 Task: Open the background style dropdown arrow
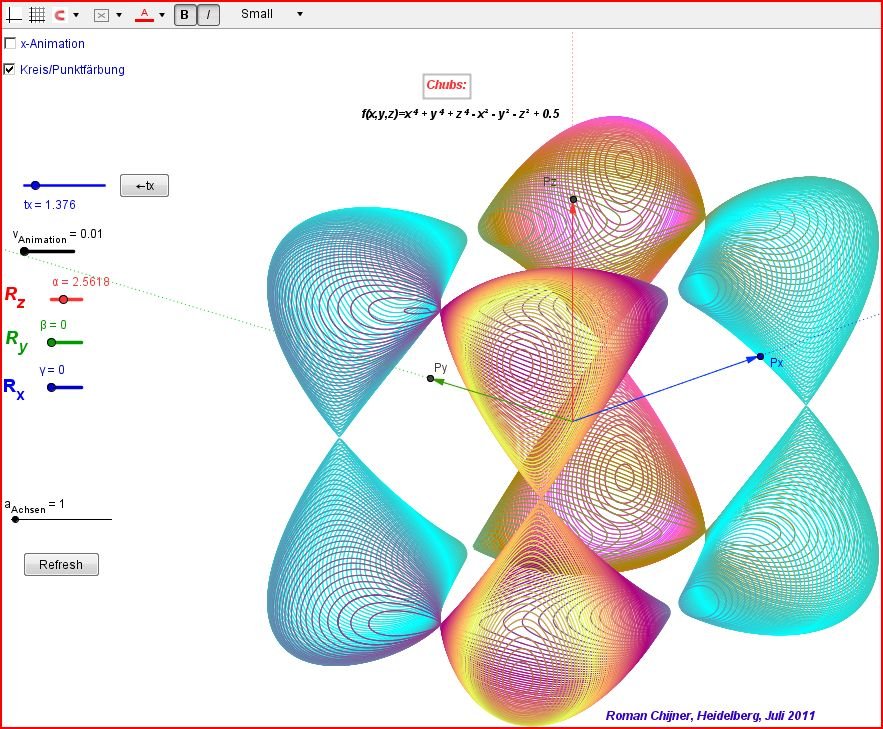point(119,15)
